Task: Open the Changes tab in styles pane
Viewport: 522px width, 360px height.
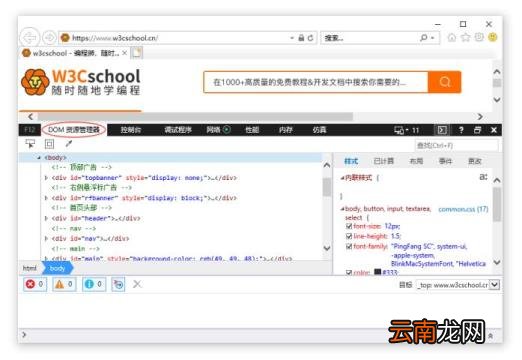Action: click(475, 161)
